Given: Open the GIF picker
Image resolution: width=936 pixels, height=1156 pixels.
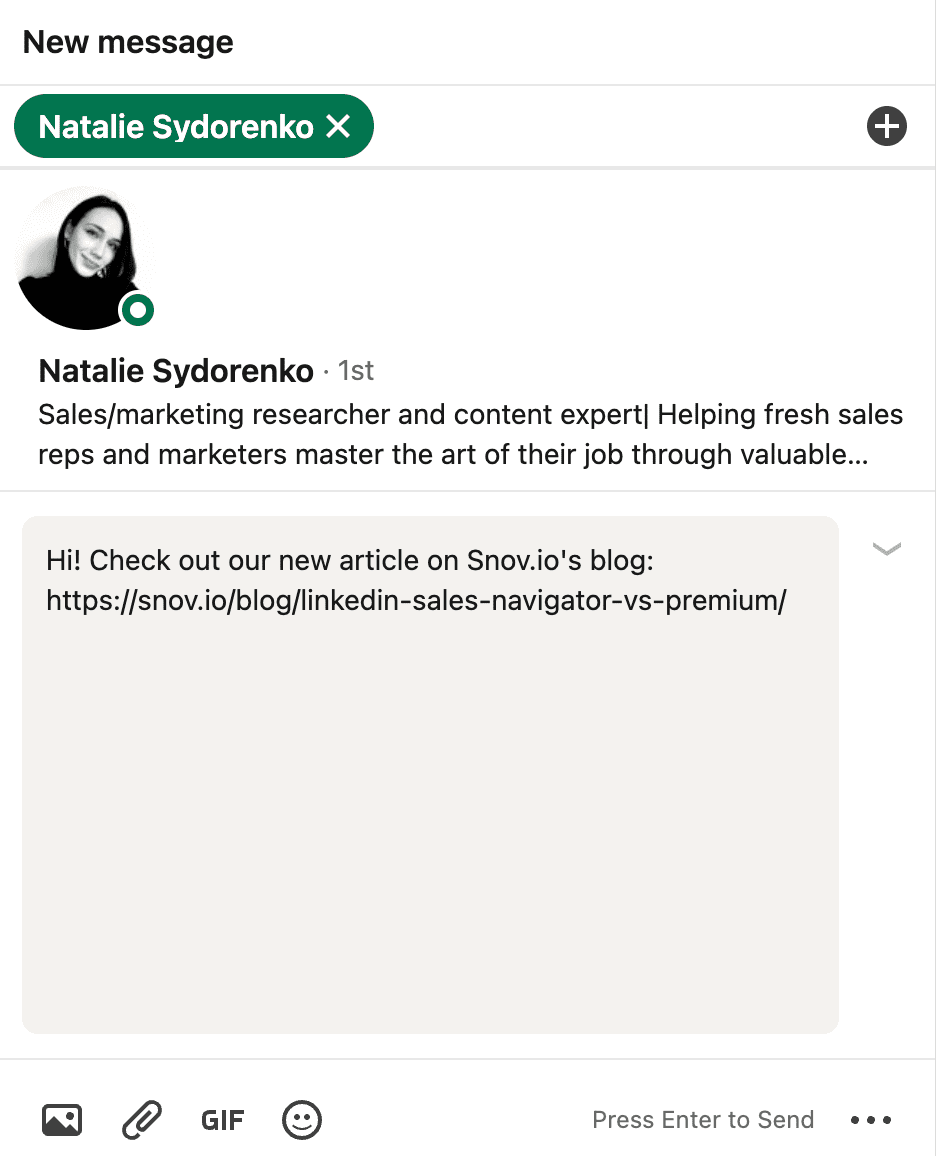Looking at the screenshot, I should [x=222, y=1119].
